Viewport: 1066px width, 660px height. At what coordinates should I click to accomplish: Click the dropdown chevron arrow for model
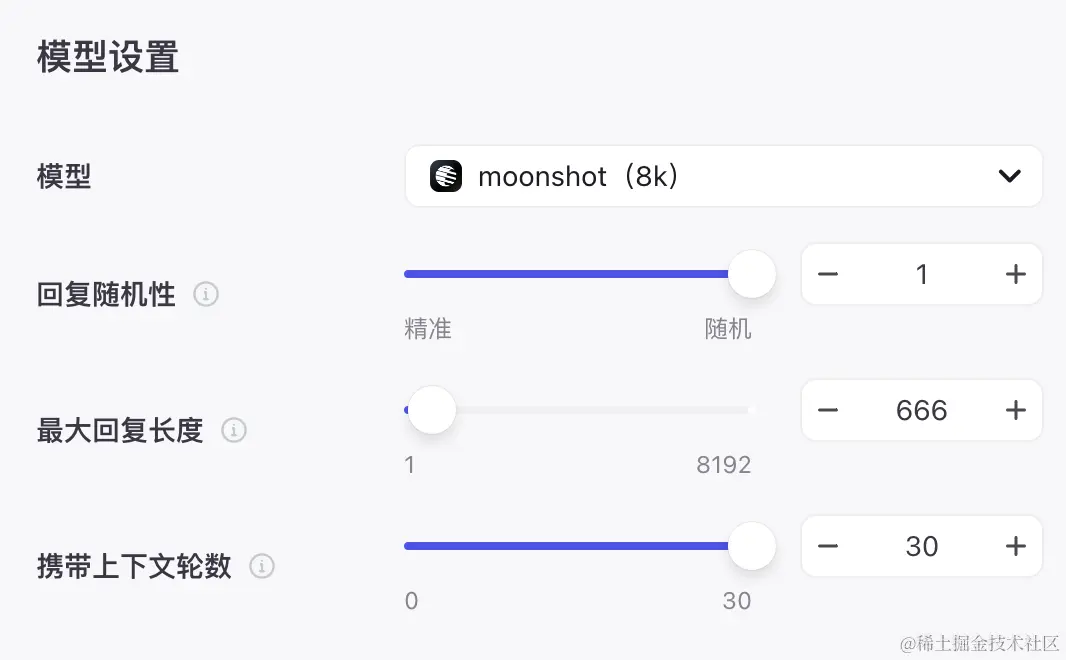coord(1009,177)
